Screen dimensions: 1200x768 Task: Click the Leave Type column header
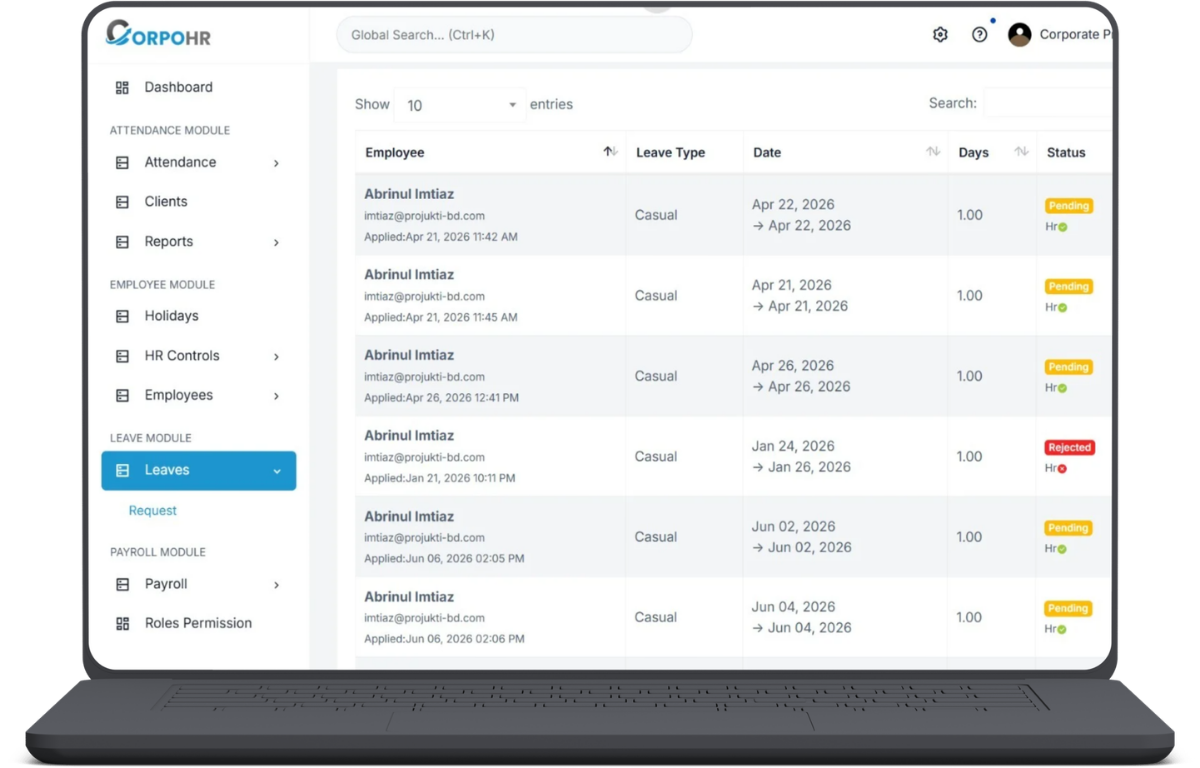tap(670, 153)
